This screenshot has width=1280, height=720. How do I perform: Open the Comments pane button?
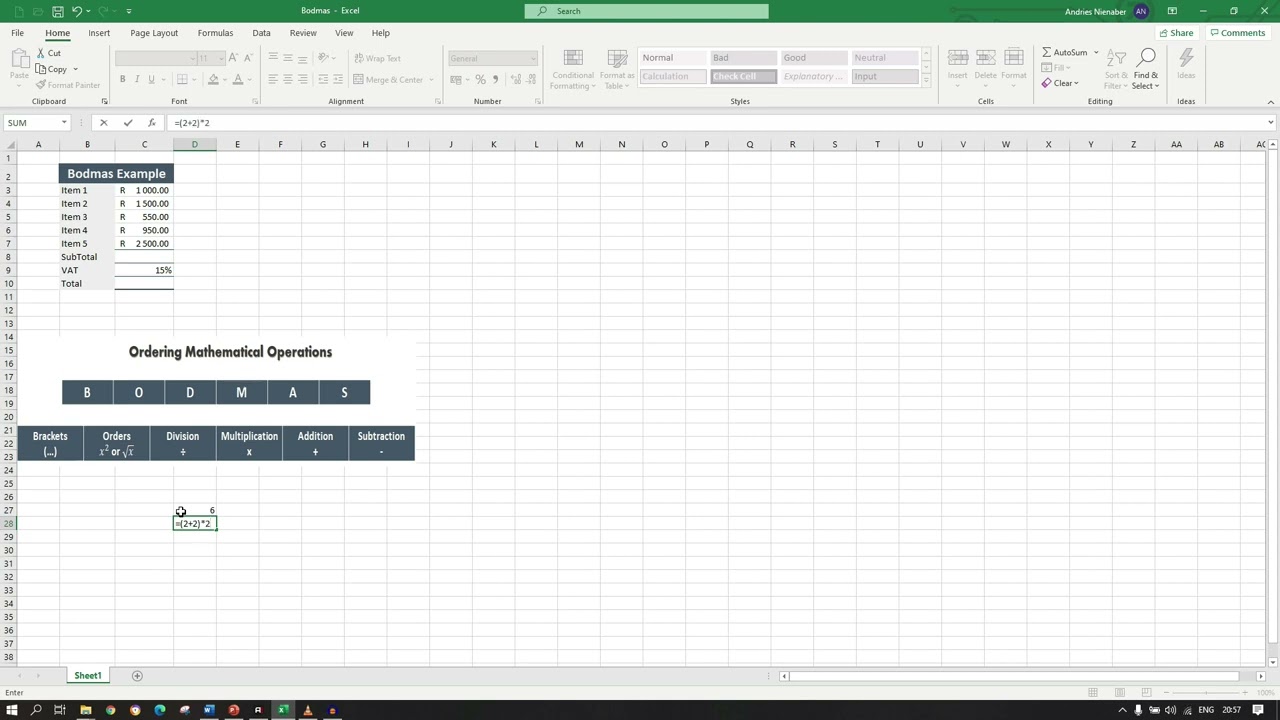(x=1237, y=33)
